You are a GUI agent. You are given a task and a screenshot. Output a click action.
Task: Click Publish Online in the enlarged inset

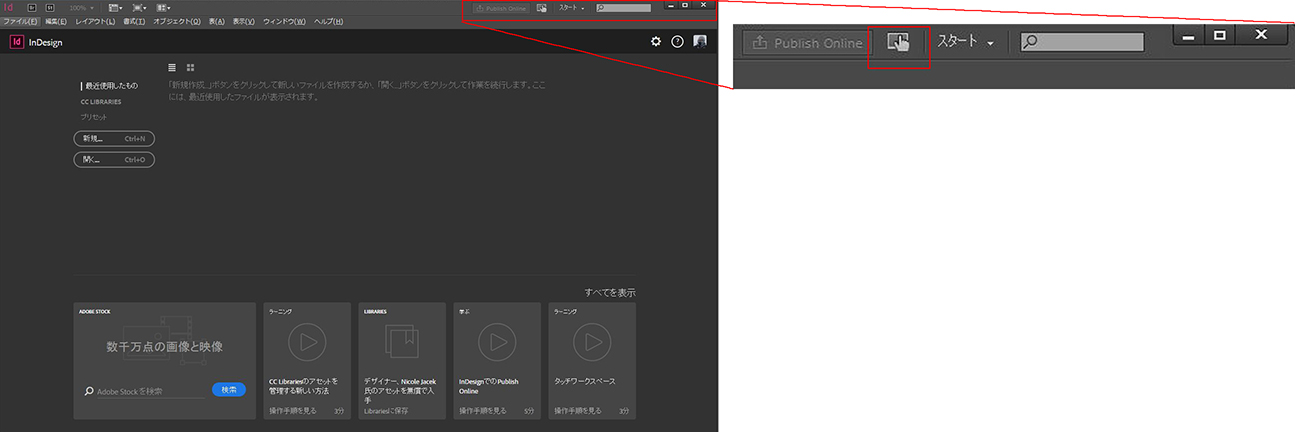click(x=807, y=43)
